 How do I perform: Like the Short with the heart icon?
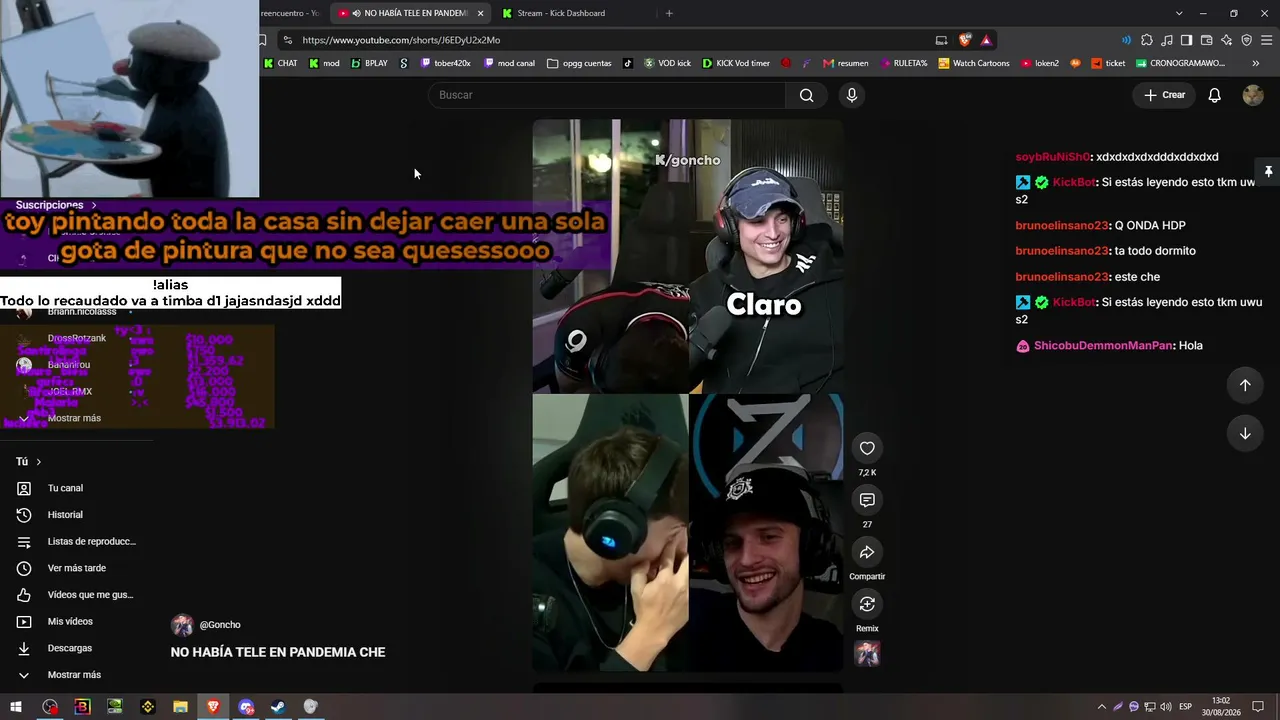867,448
